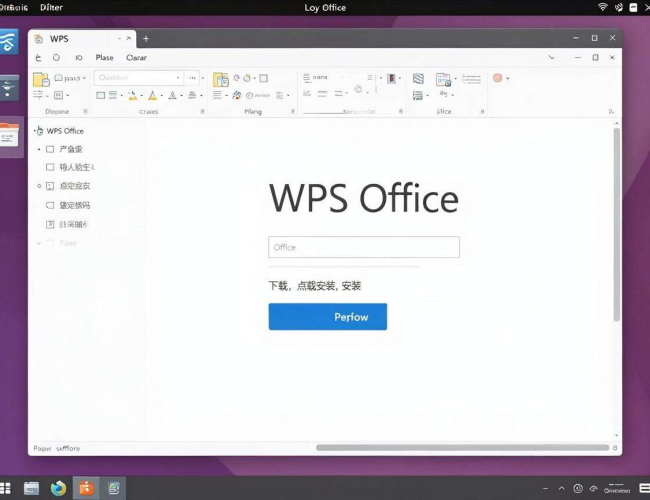Click the circle icon next to back arrow

click(56, 58)
